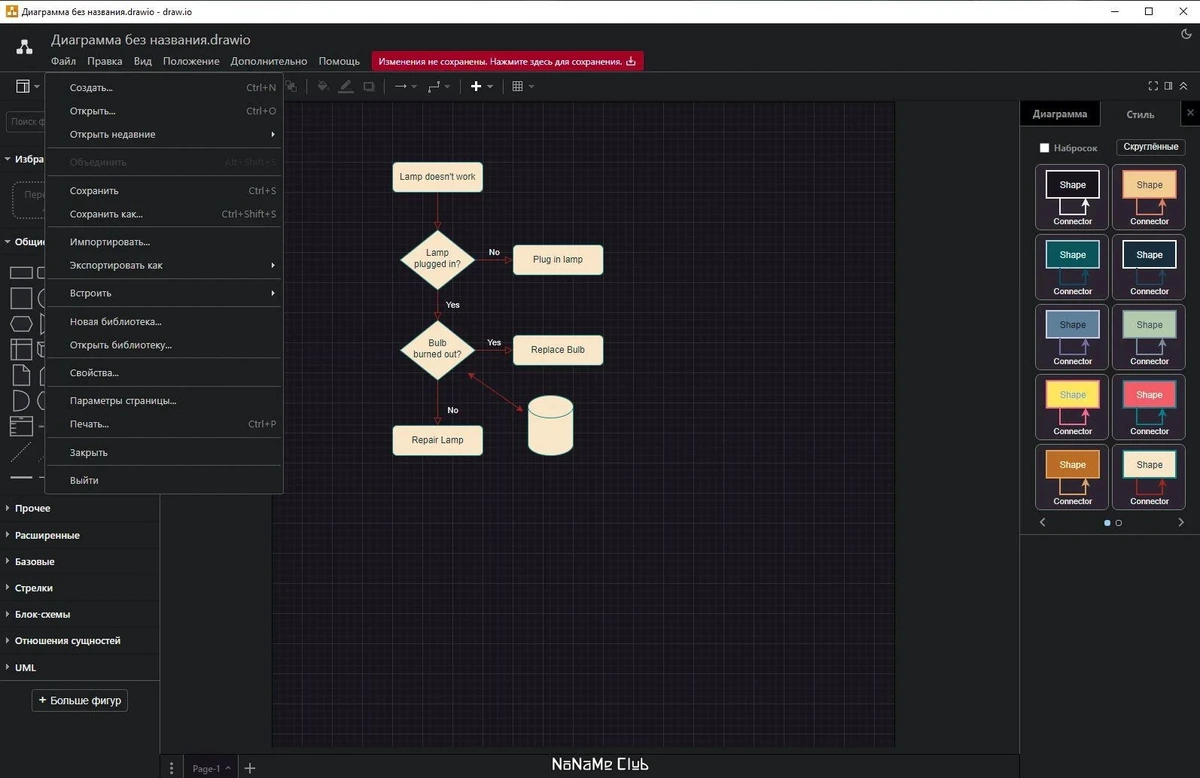Expand the Стрелки shape category

tap(80, 588)
